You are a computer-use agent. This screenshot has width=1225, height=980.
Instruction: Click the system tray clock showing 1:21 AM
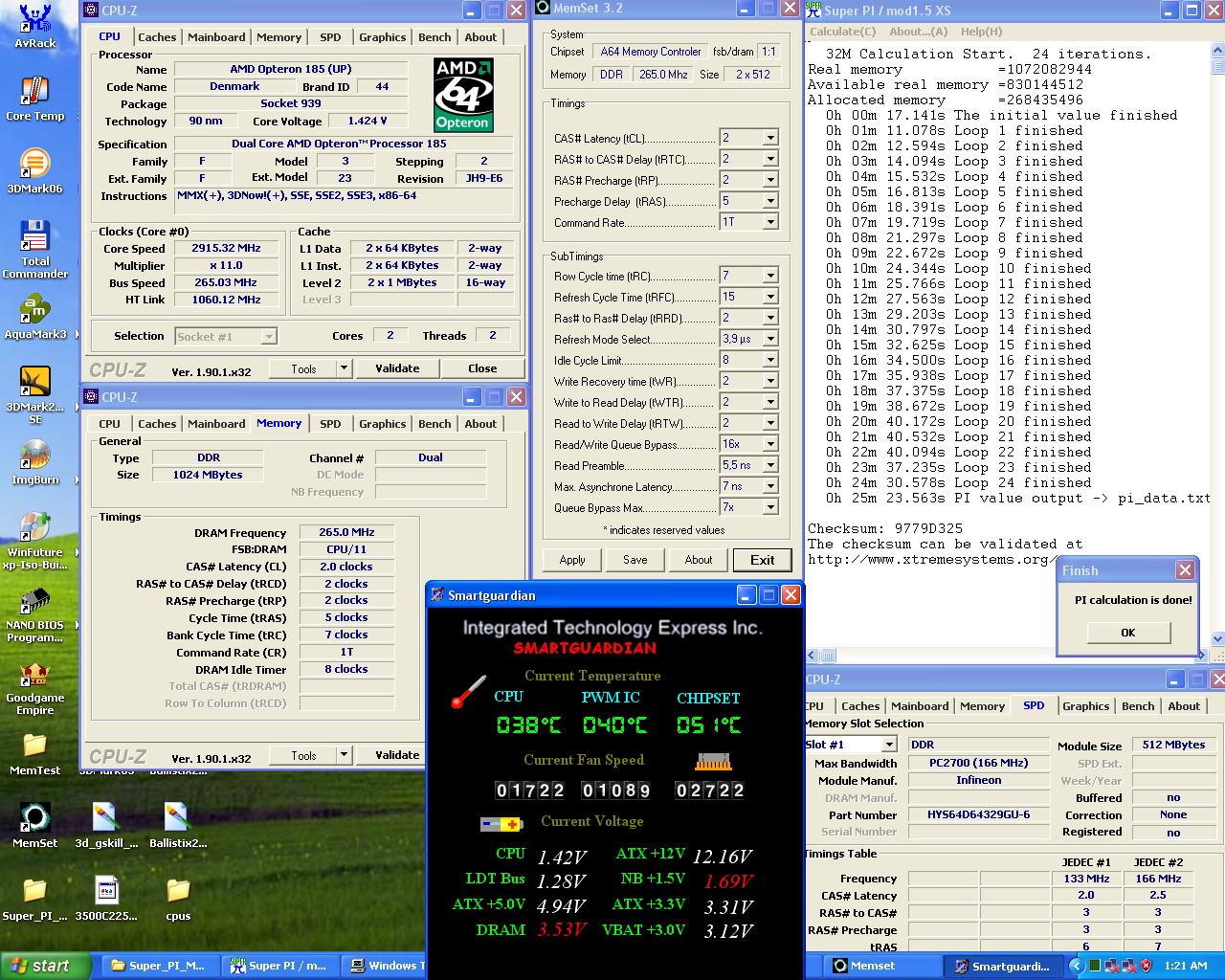tap(1186, 966)
